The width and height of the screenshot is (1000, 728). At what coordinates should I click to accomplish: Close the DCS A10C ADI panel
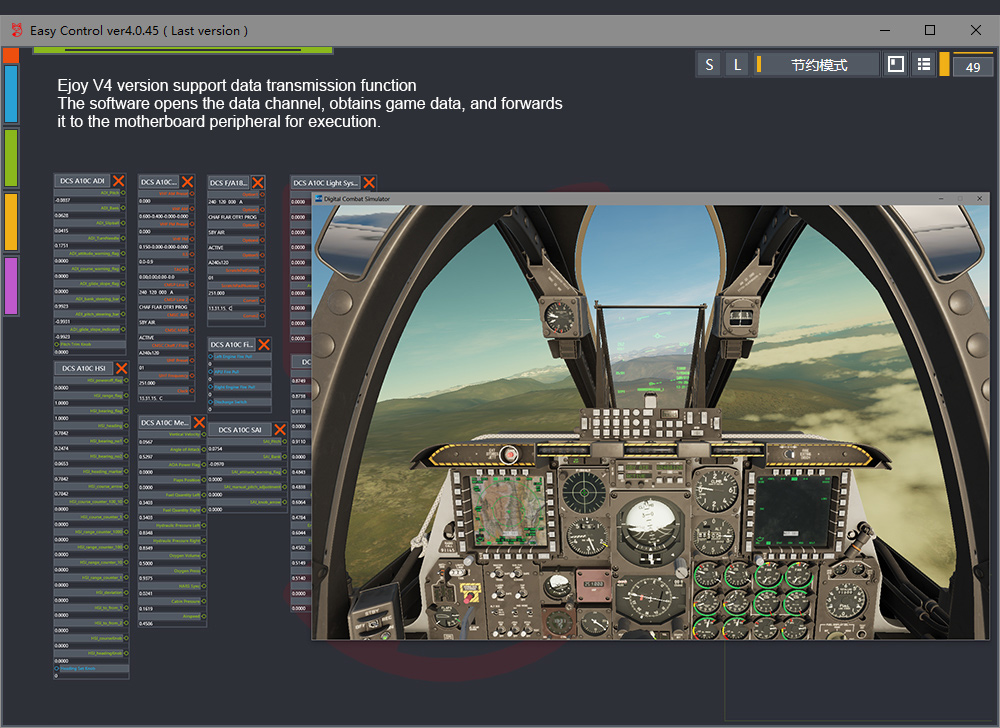(x=119, y=181)
